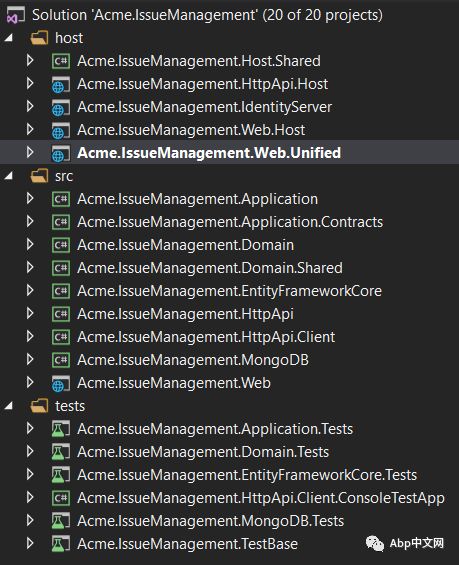Click the Visual Studio solution icon
This screenshot has width=459, height=565.
16,15
